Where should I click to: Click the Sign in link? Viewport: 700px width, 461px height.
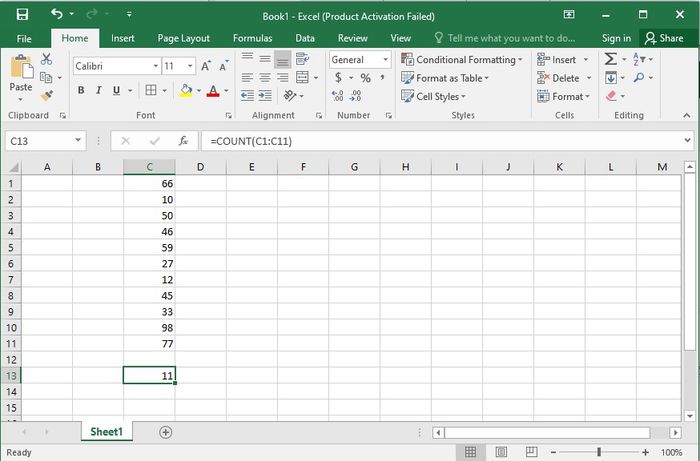[616, 38]
